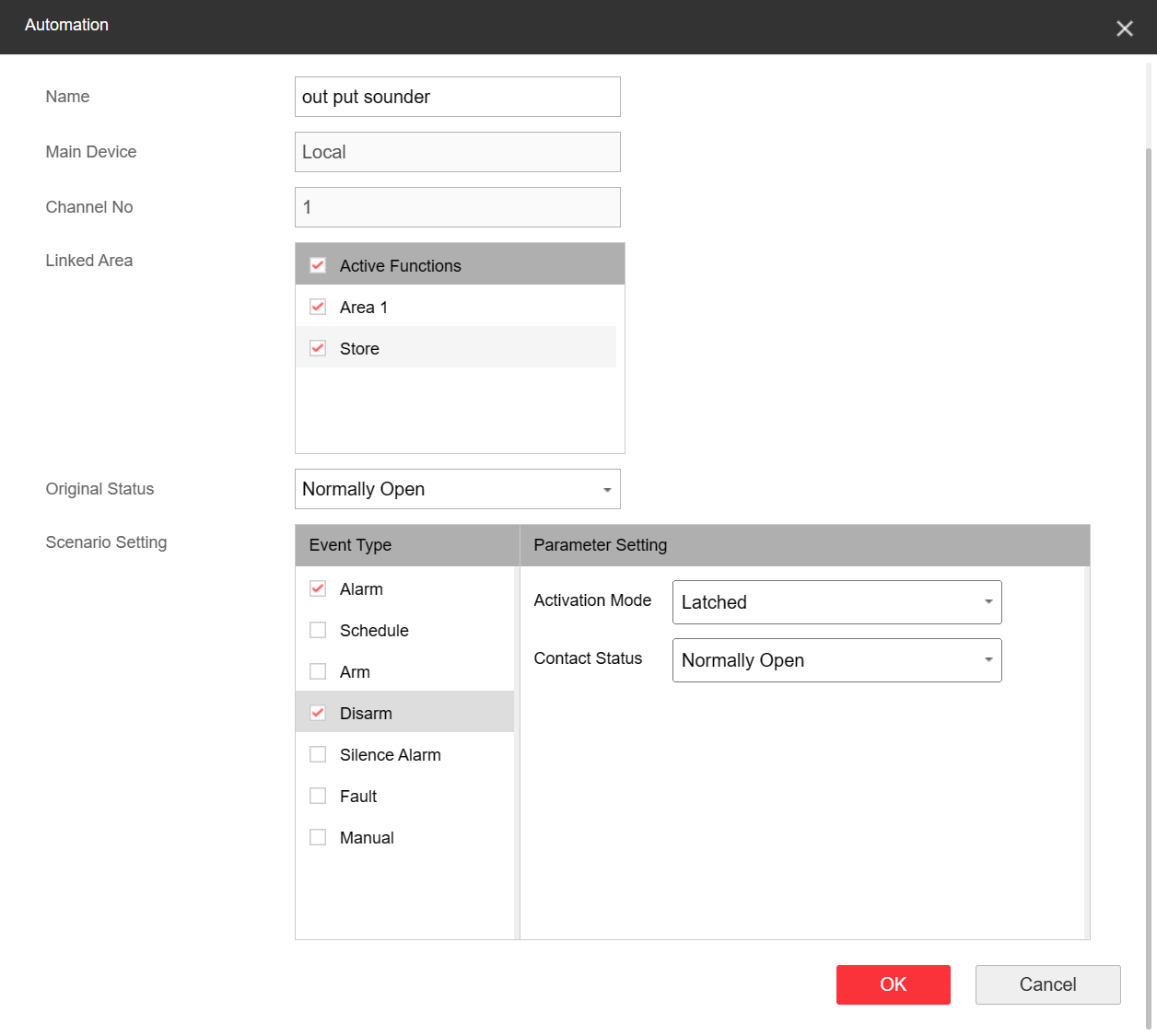Toggle the Active Functions header checkbox
This screenshot has width=1157, height=1036.
(318, 265)
